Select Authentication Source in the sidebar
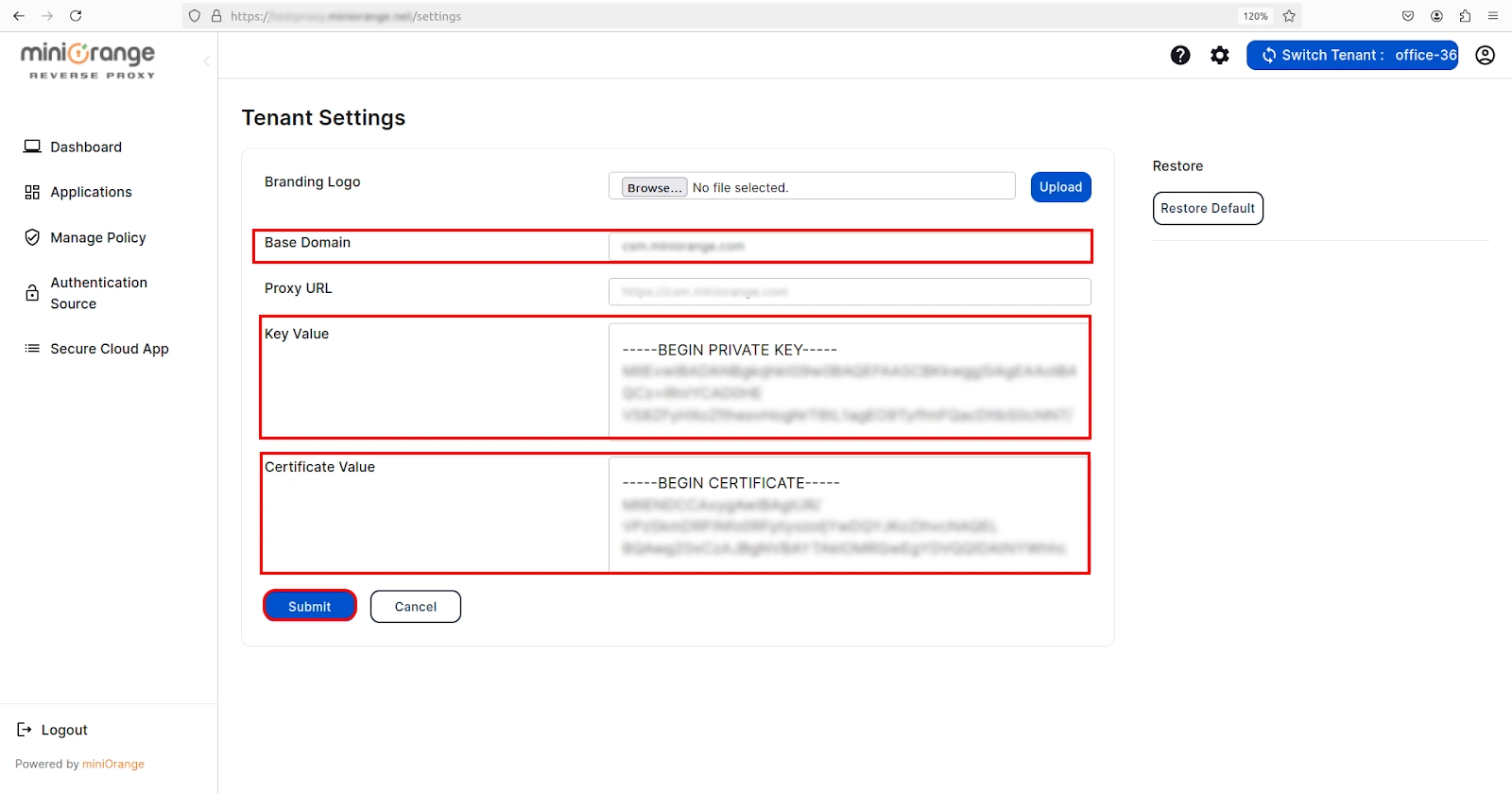 point(99,293)
